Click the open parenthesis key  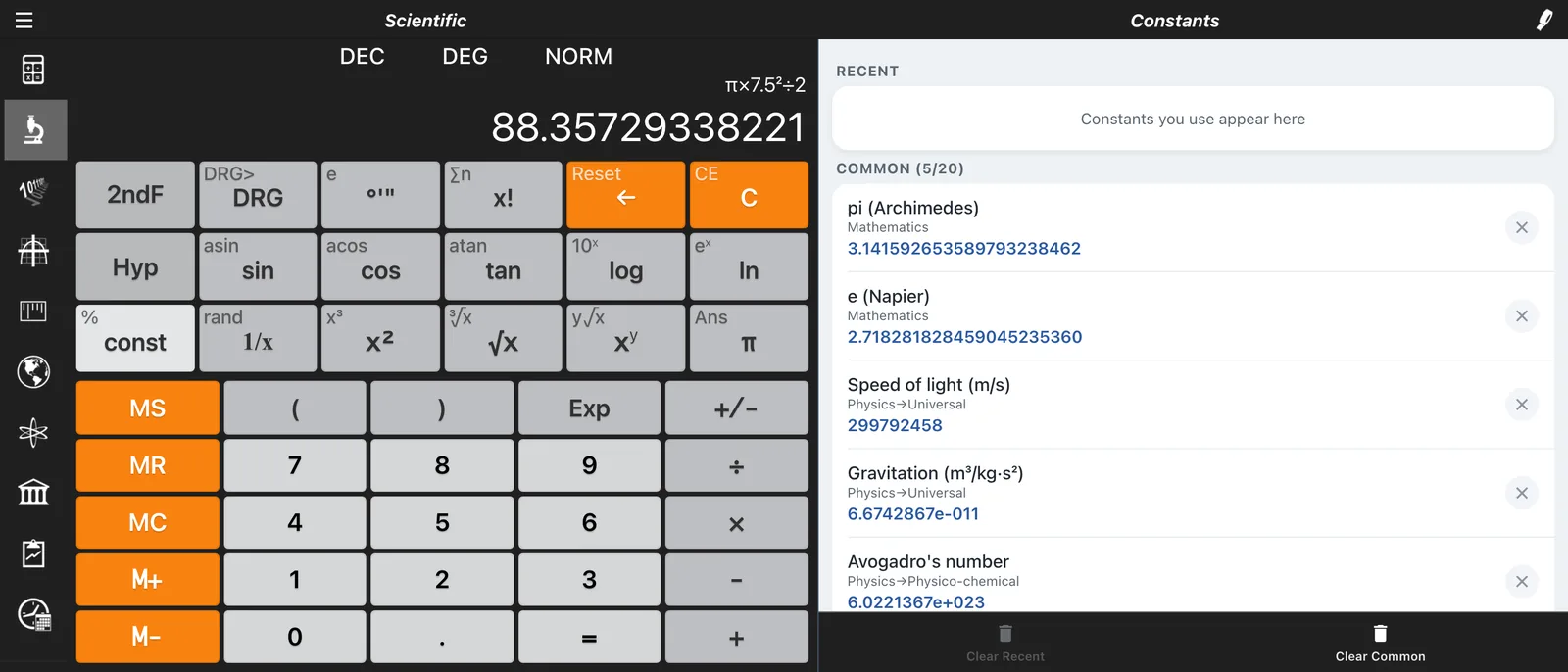[x=295, y=408]
